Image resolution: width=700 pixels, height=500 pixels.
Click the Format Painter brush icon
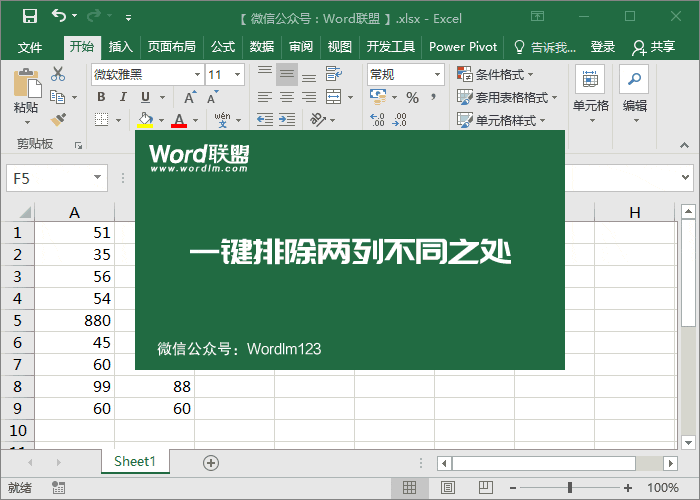click(58, 119)
